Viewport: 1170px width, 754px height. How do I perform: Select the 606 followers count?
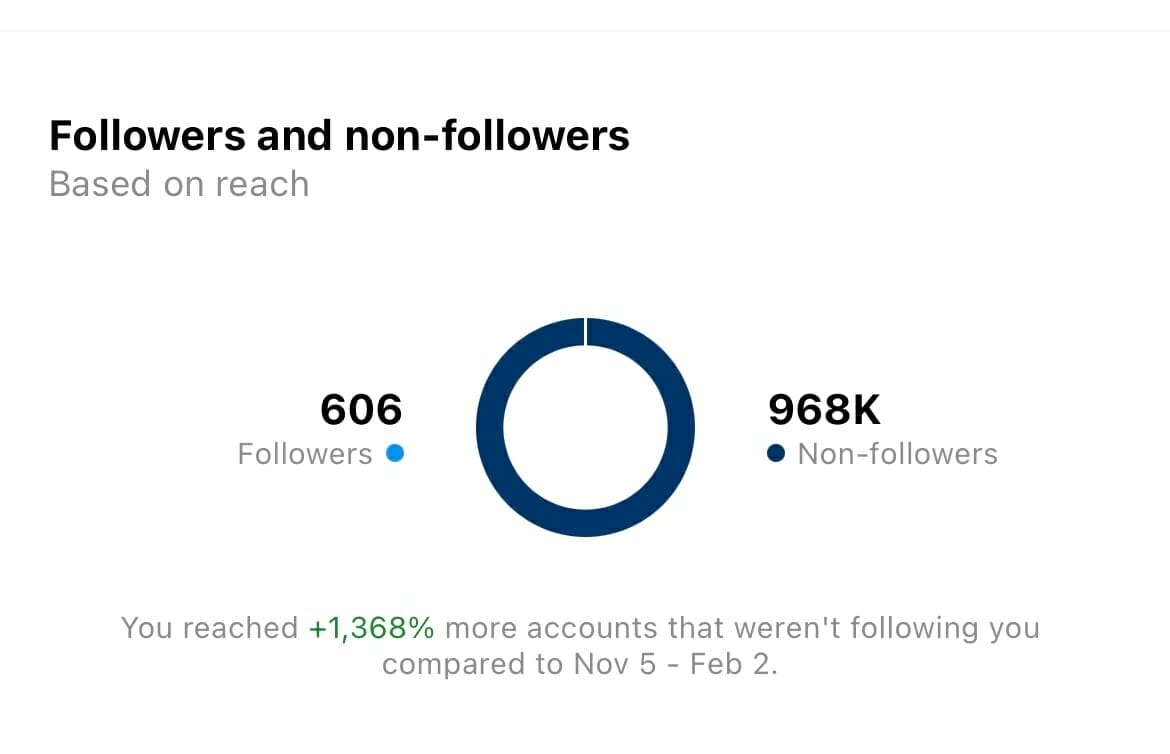[361, 409]
